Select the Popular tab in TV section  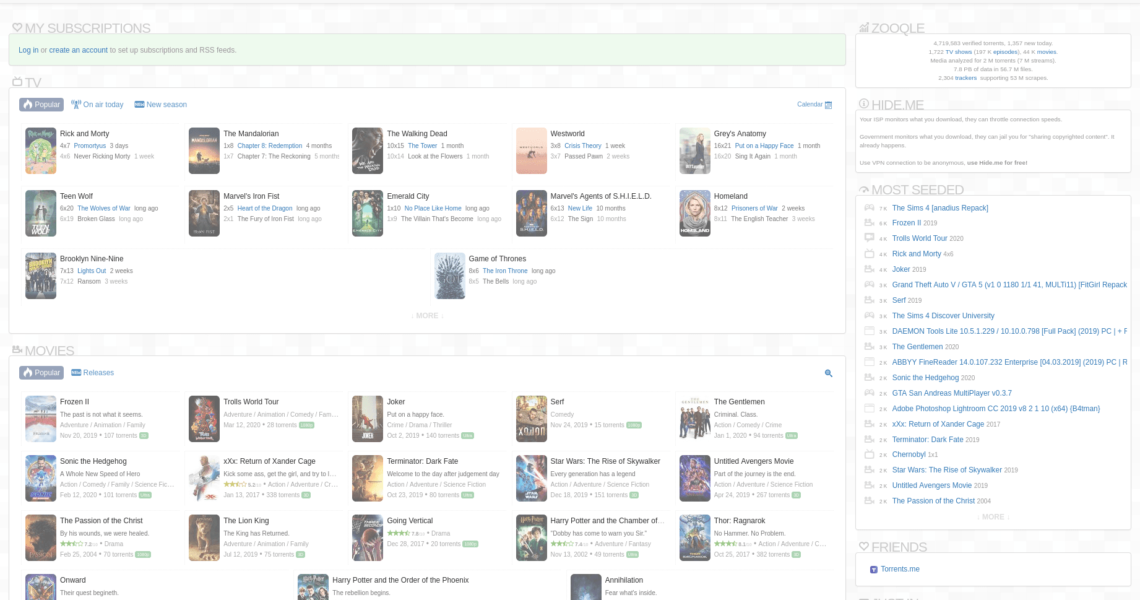coord(41,104)
